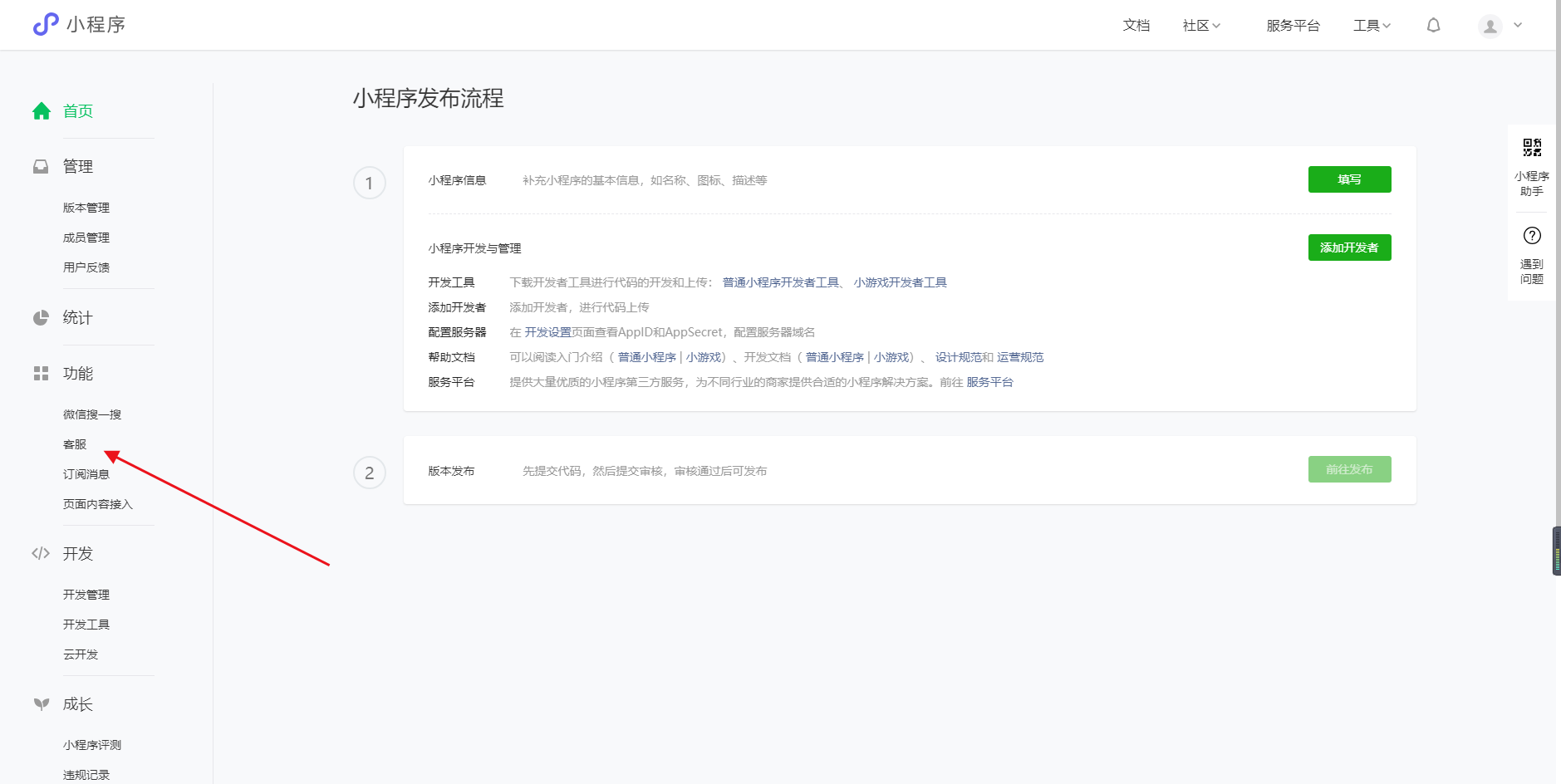Screen dimensions: 1561x784
Task: Select the 管理 section icon
Action: tap(42, 165)
